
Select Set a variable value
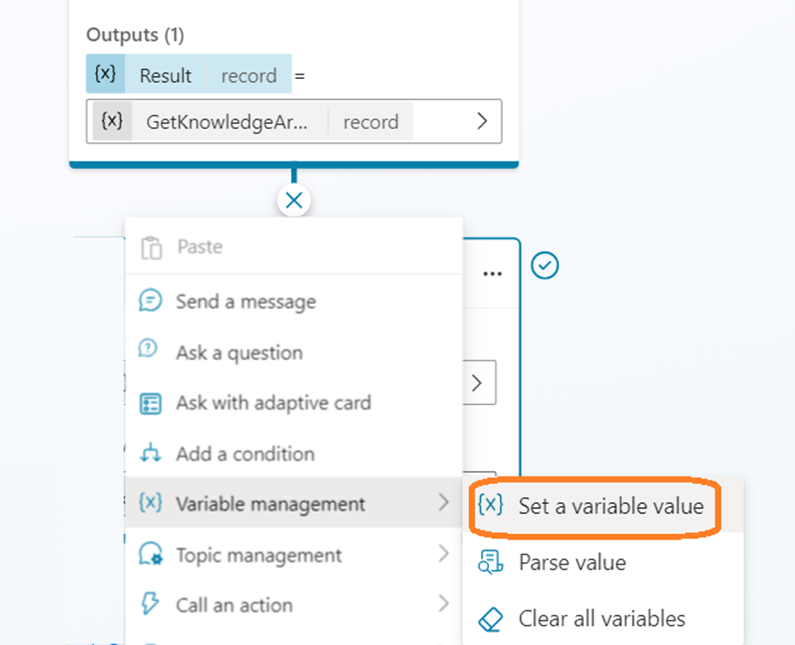610,506
